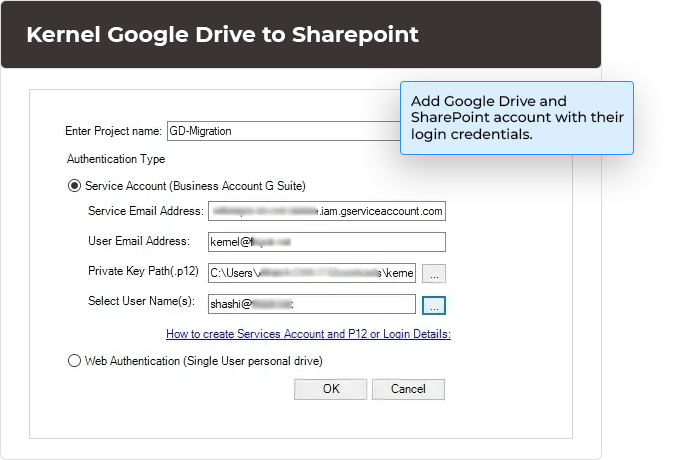700x460 pixels.
Task: Open How to create Services Account link
Action: coord(308,334)
